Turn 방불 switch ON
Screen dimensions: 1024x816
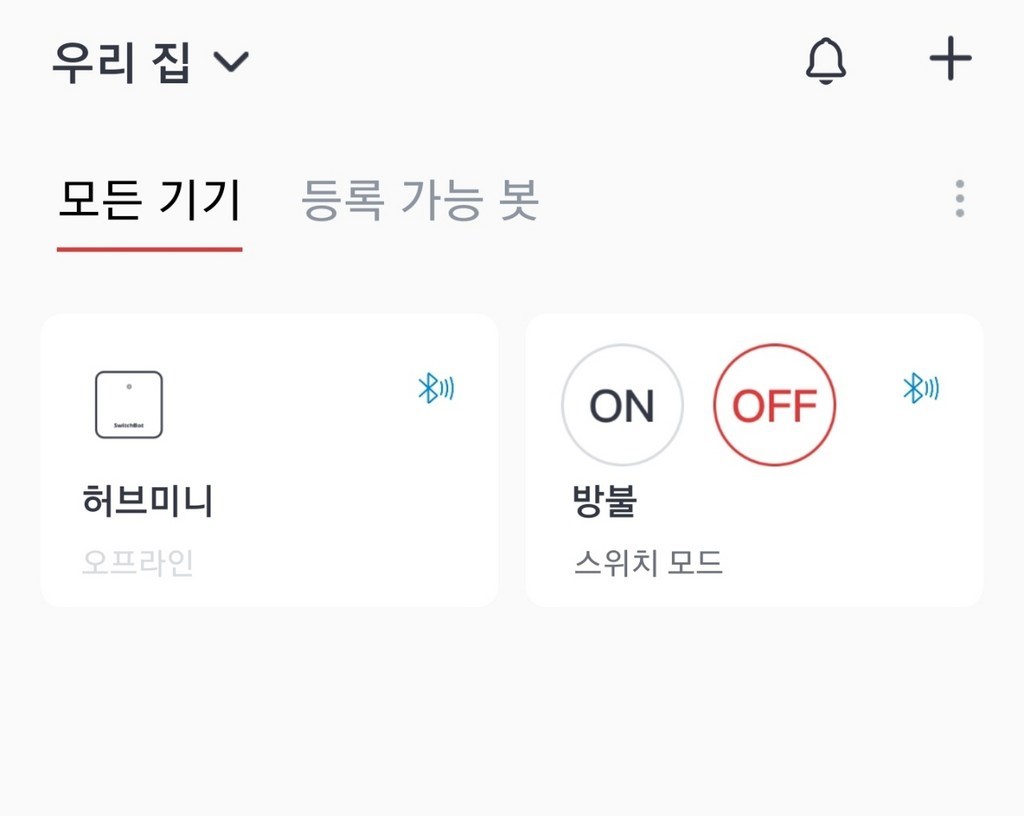622,405
